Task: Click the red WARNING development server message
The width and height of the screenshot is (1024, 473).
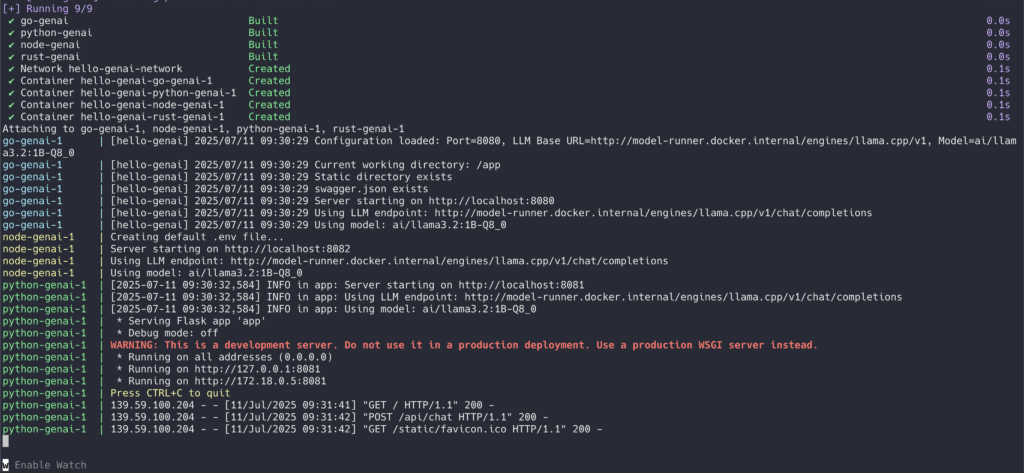Action: (464, 345)
